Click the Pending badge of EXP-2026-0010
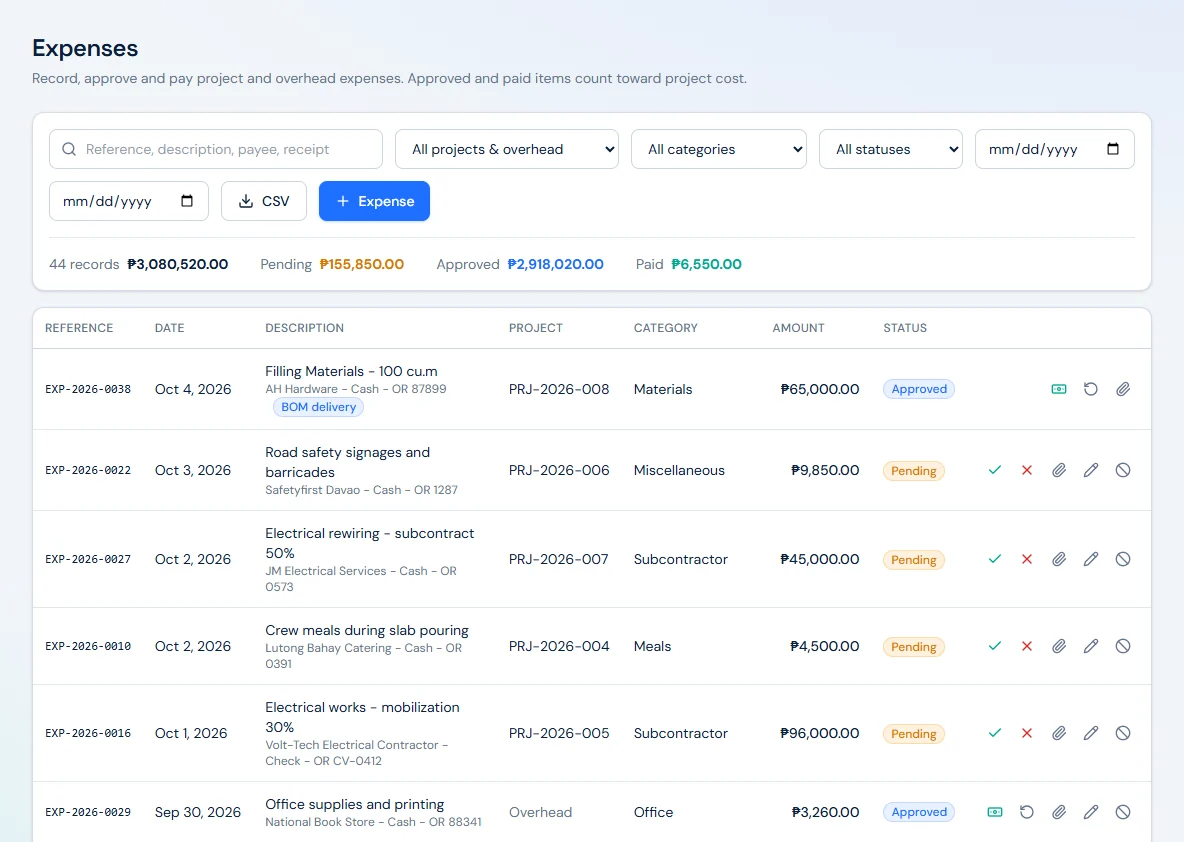 point(914,646)
